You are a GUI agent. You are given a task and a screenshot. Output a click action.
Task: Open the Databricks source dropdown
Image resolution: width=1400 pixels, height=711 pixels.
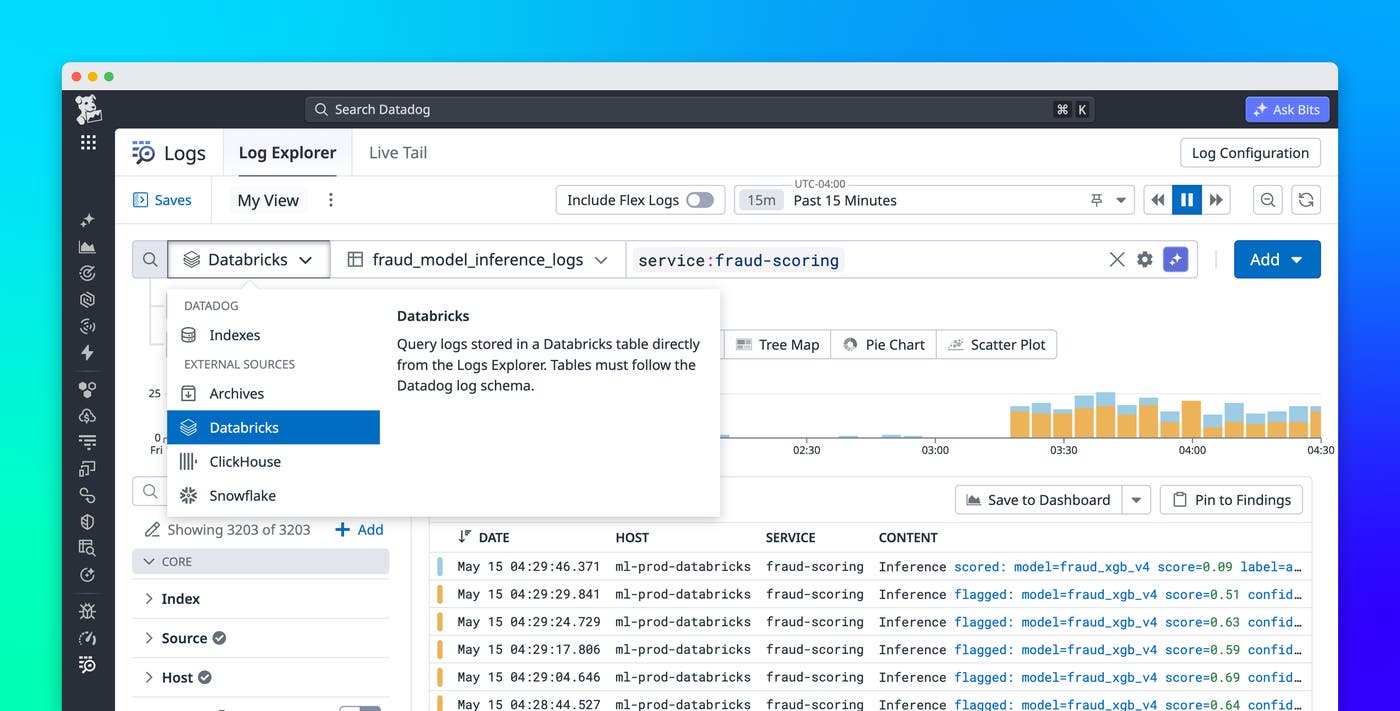(249, 260)
